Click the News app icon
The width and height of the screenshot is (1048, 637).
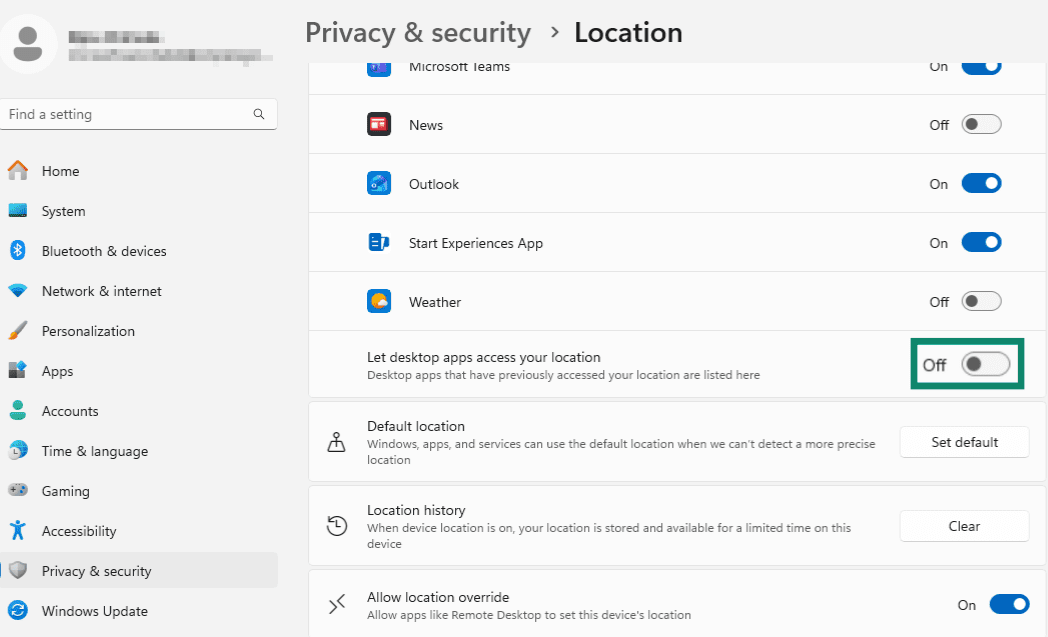[379, 124]
